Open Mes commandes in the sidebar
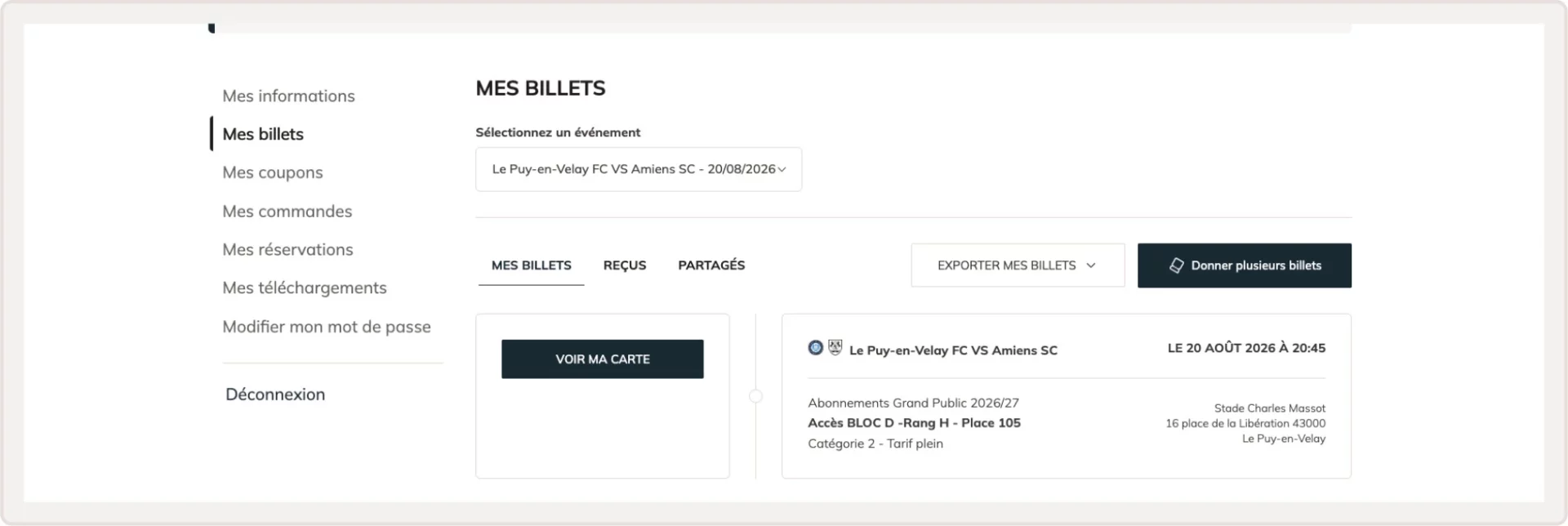1568x526 pixels. pyautogui.click(x=287, y=212)
